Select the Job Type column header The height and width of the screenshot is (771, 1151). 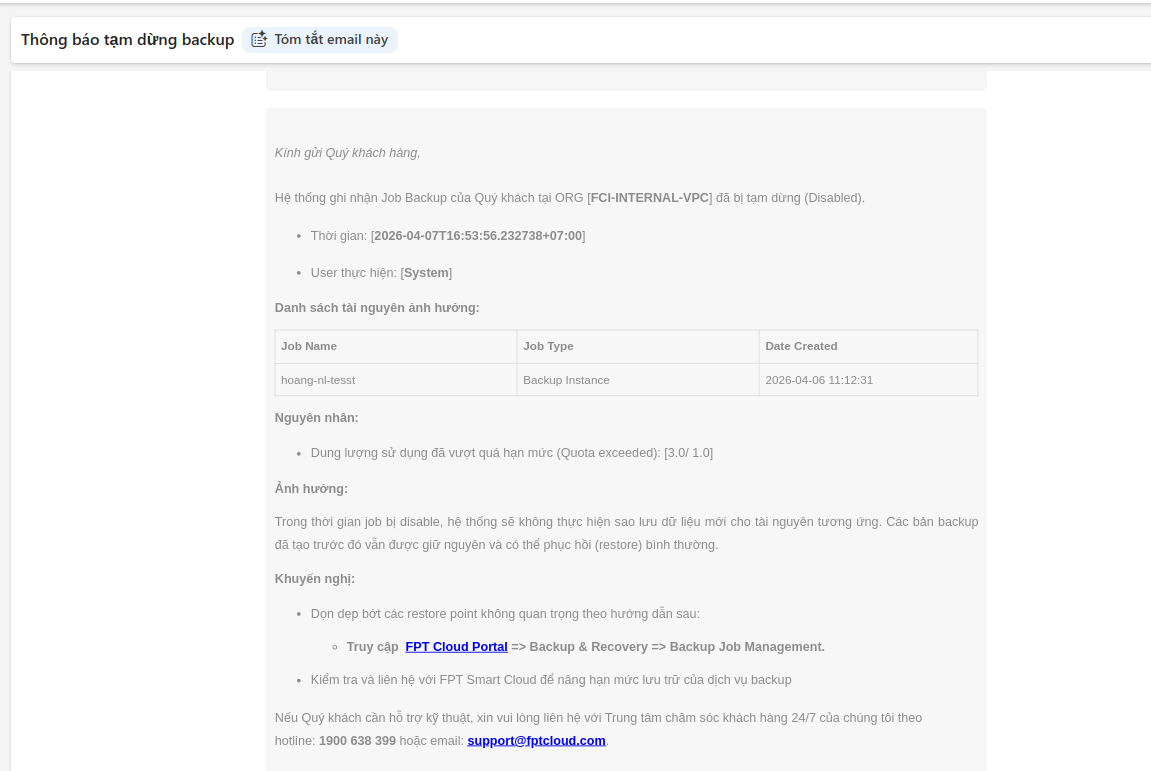pos(548,346)
